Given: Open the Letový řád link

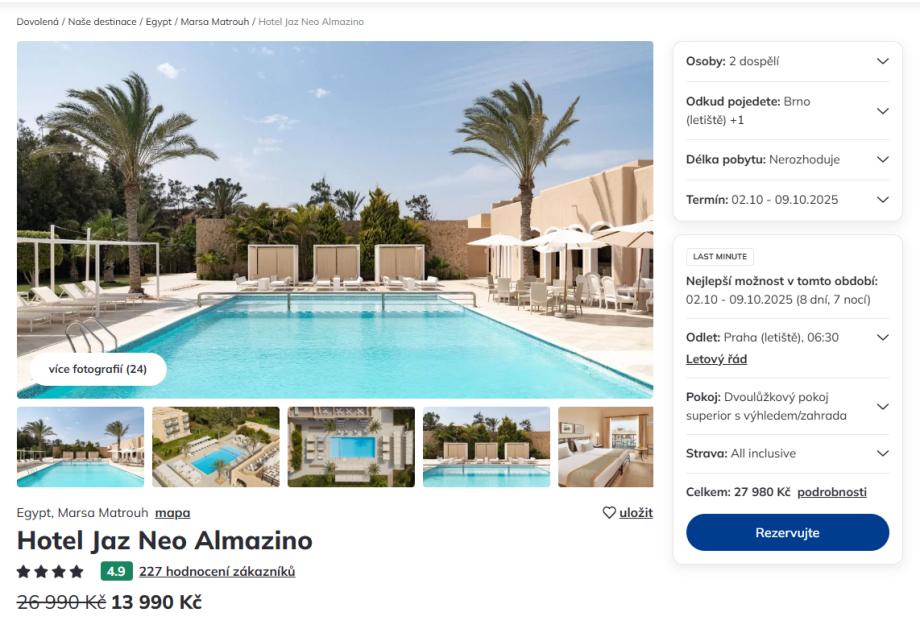Looking at the screenshot, I should coord(716,359).
